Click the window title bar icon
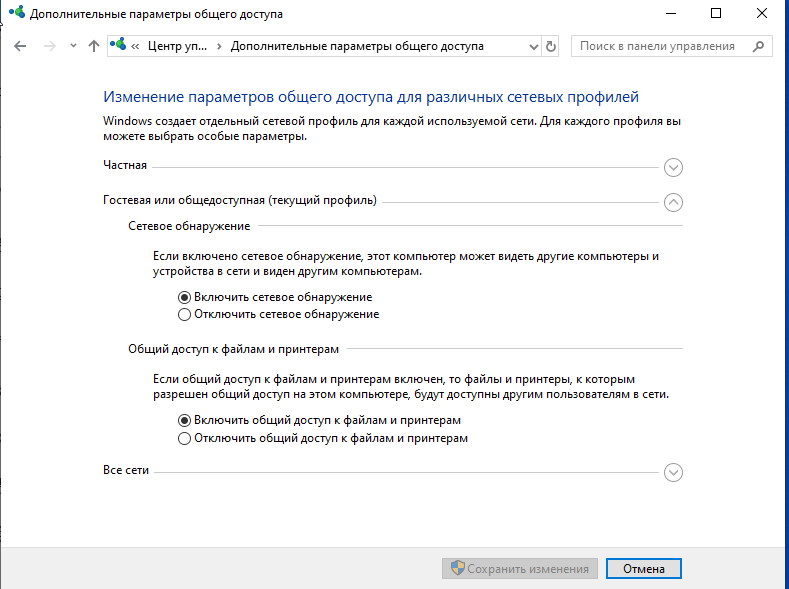This screenshot has height=589, width=789. pos(17,13)
